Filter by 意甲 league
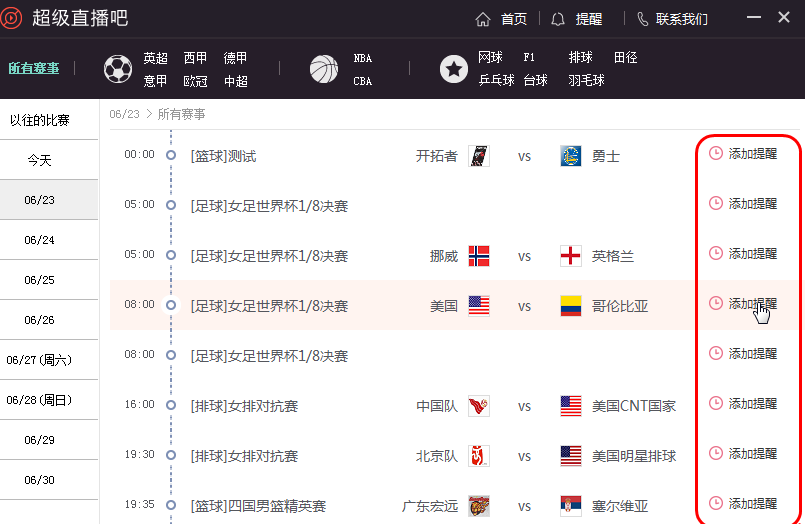Viewport: 805px width, 524px height. tap(156, 81)
